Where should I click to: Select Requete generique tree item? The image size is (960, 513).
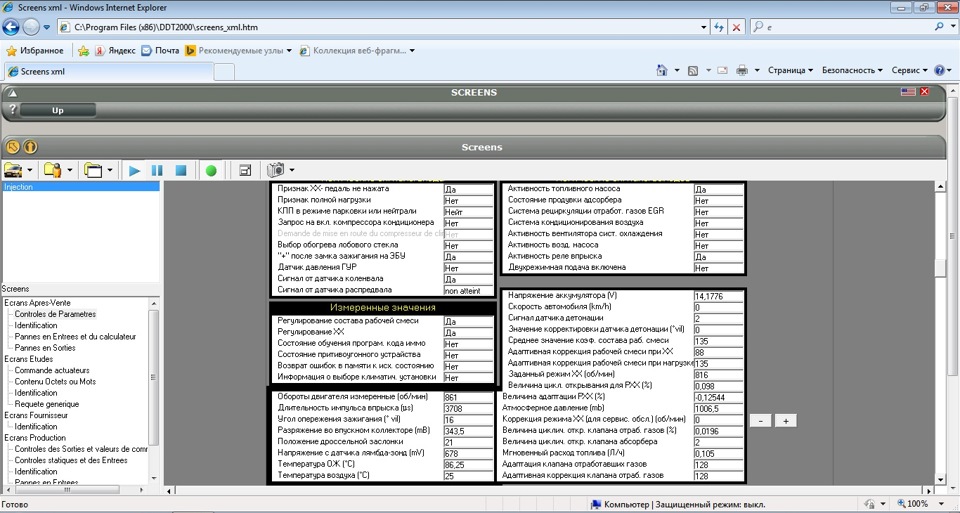47,404
